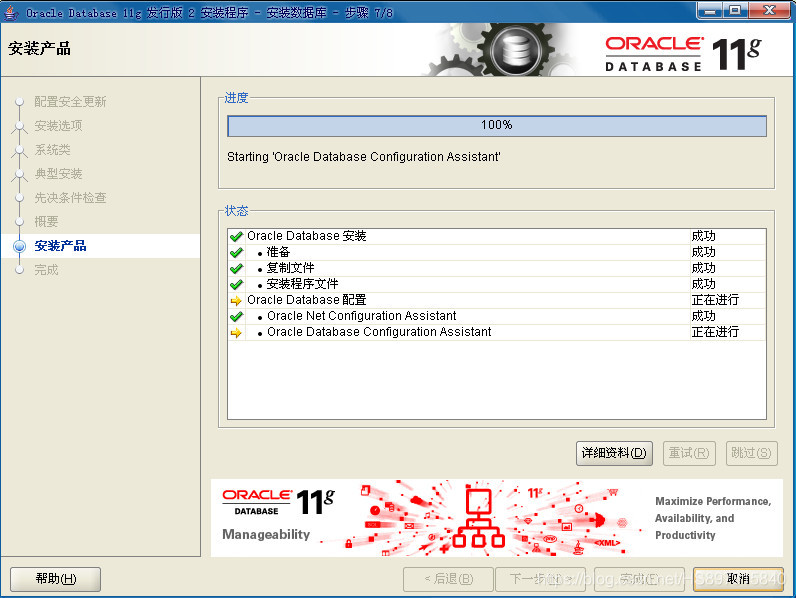Viewport: 796px width, 598px height.
Task: Click green checkmark beside 准备
Action: point(236,252)
